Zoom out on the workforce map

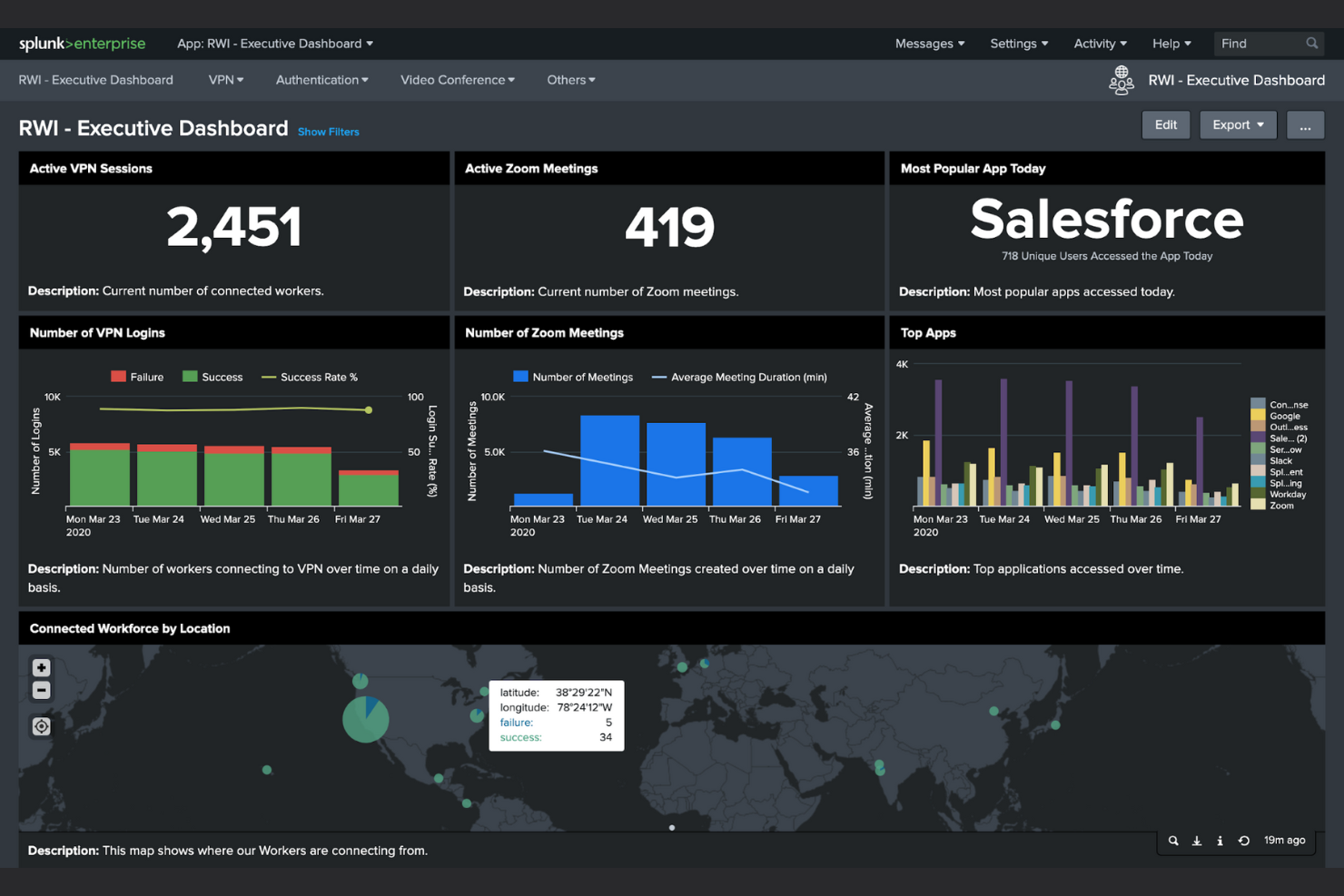(x=41, y=690)
